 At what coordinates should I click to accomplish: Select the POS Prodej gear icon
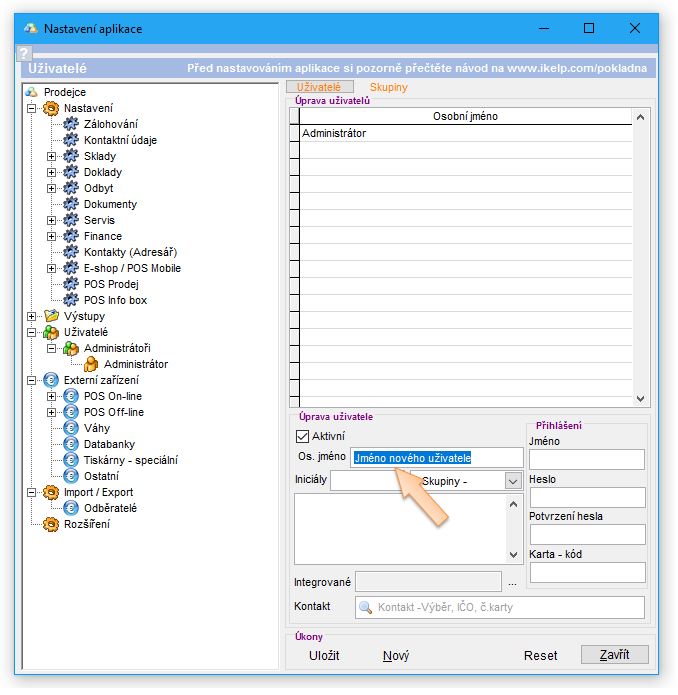pyautogui.click(x=70, y=284)
